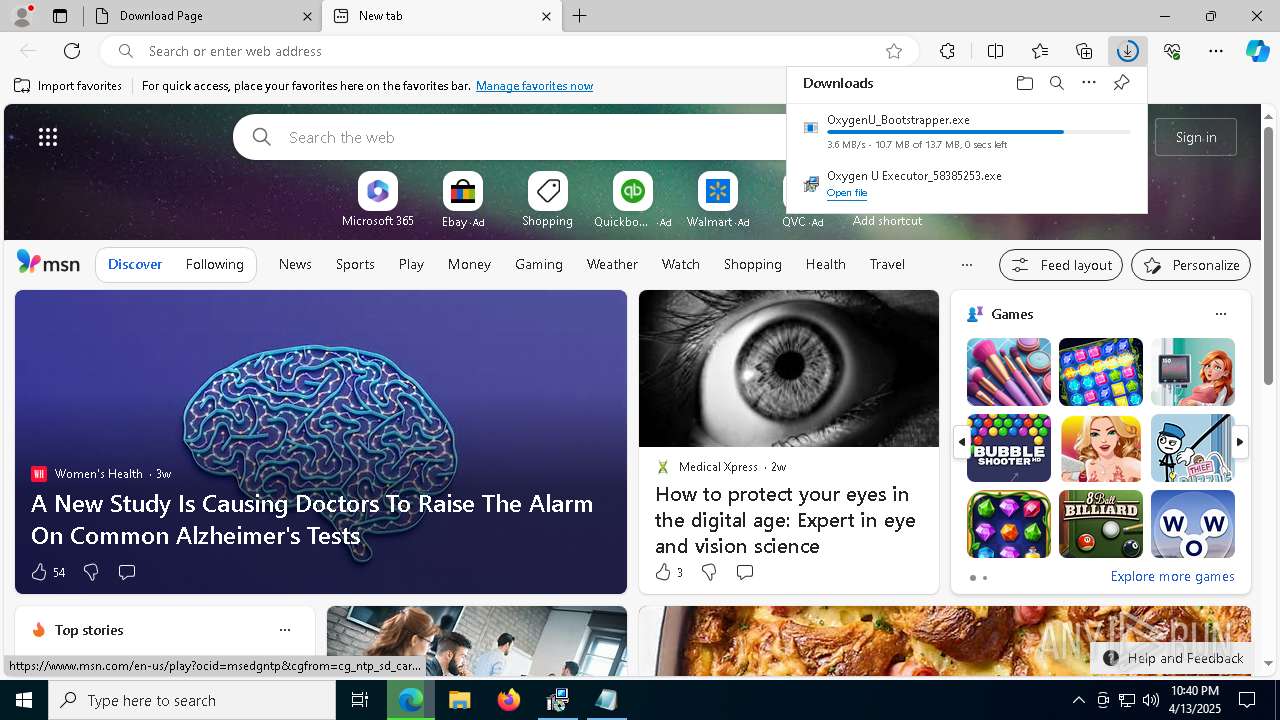
Task: Open the News menu item
Action: tap(295, 264)
